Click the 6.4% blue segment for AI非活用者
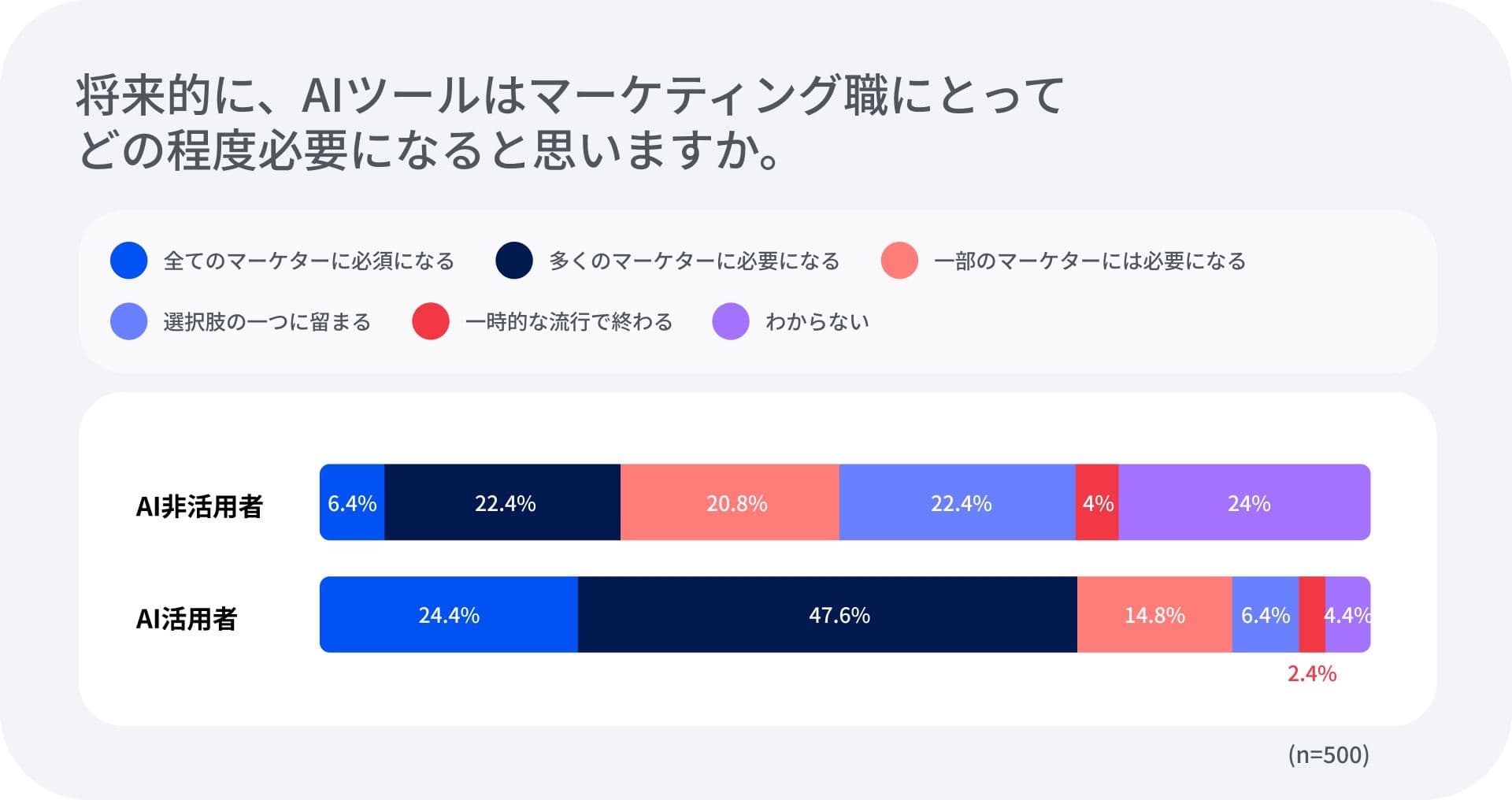The image size is (1512, 800). 352,502
